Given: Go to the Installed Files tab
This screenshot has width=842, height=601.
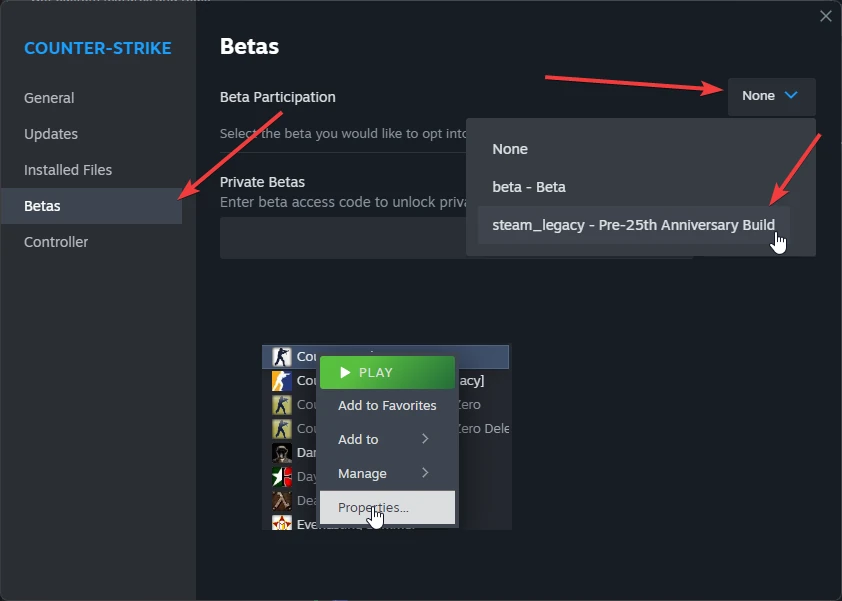Looking at the screenshot, I should click(x=68, y=170).
